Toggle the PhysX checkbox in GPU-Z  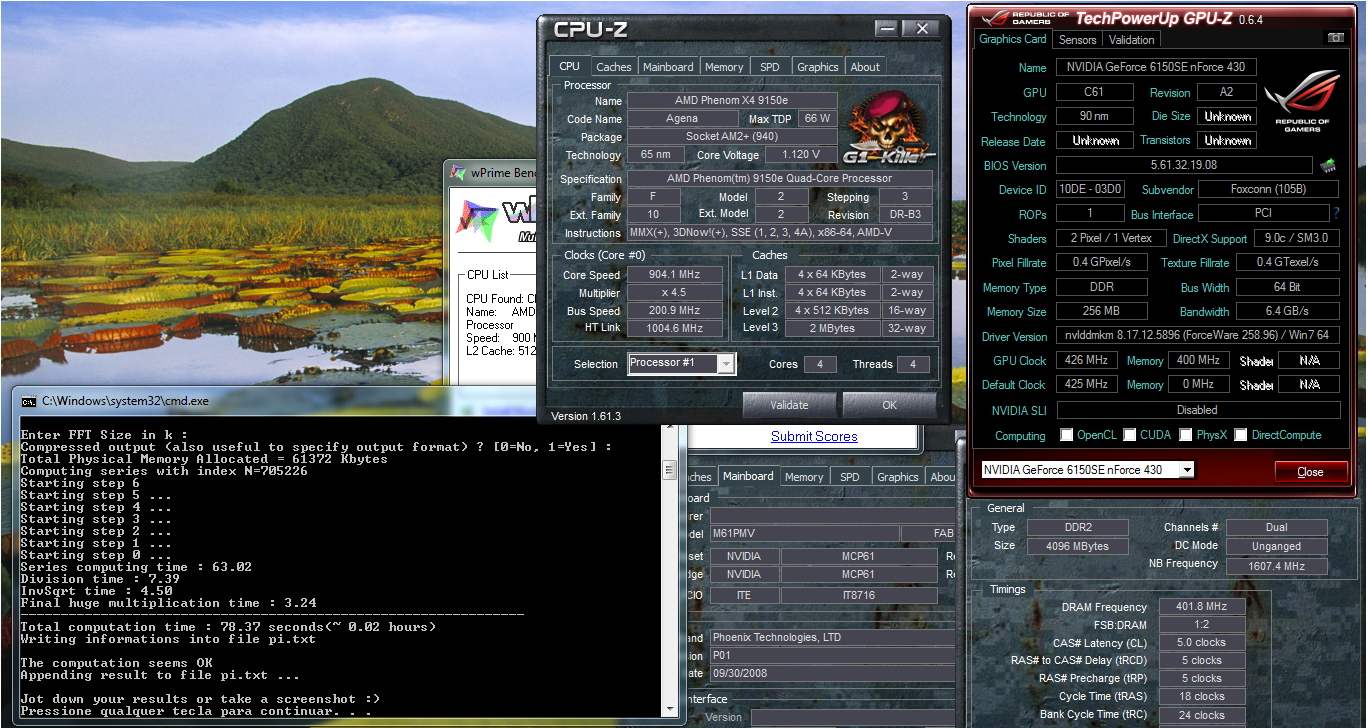pos(1186,435)
